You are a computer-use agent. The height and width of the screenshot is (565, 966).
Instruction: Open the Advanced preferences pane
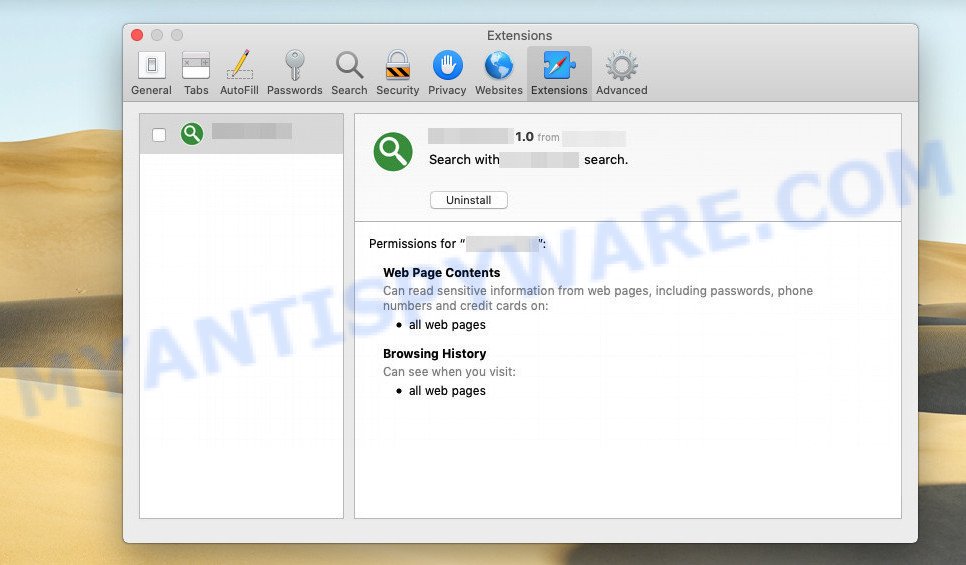point(622,73)
